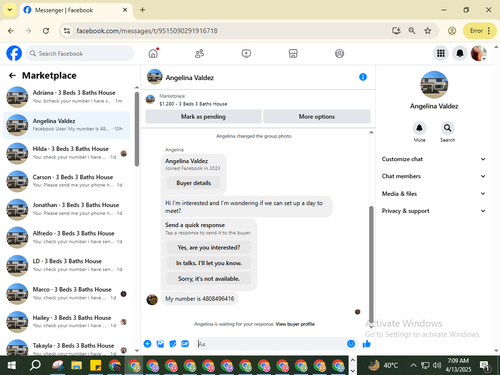The height and width of the screenshot is (375, 500).
Task: Open Windows Start menu
Action: pyautogui.click(x=12, y=366)
